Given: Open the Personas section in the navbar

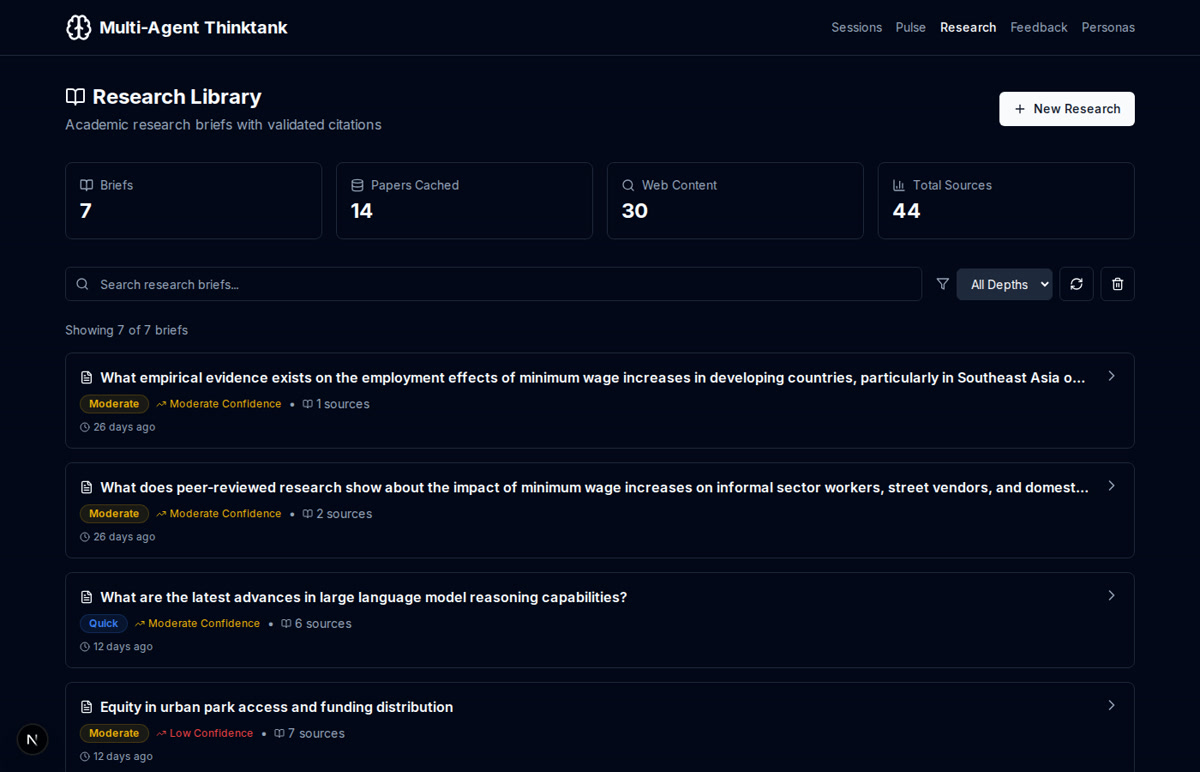Looking at the screenshot, I should [x=1108, y=27].
